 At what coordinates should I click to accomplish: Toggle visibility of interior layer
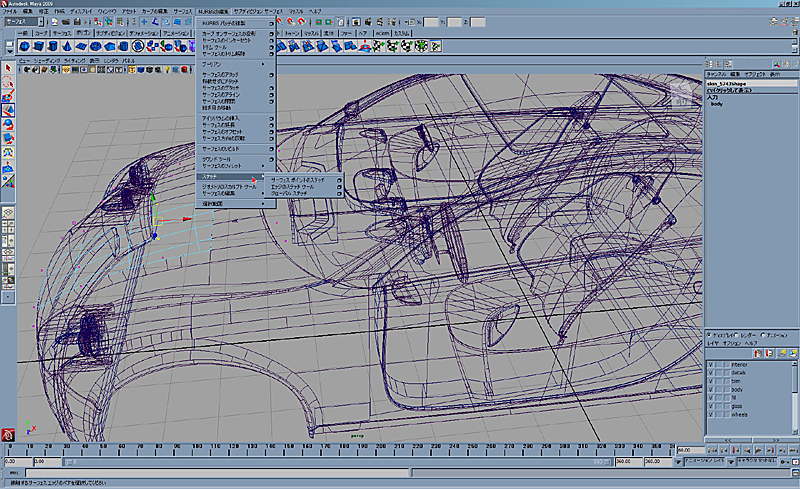pos(711,365)
